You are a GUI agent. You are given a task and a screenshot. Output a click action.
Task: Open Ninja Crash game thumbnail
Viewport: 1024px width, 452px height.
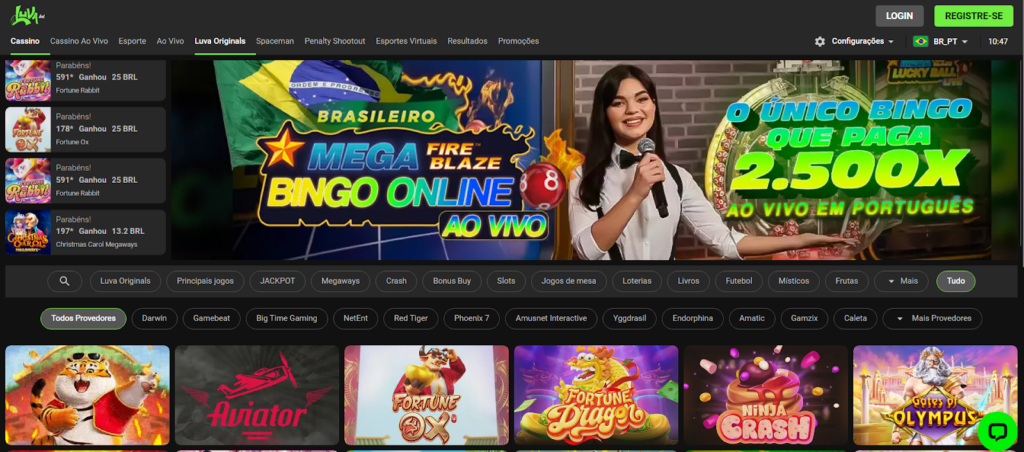766,395
